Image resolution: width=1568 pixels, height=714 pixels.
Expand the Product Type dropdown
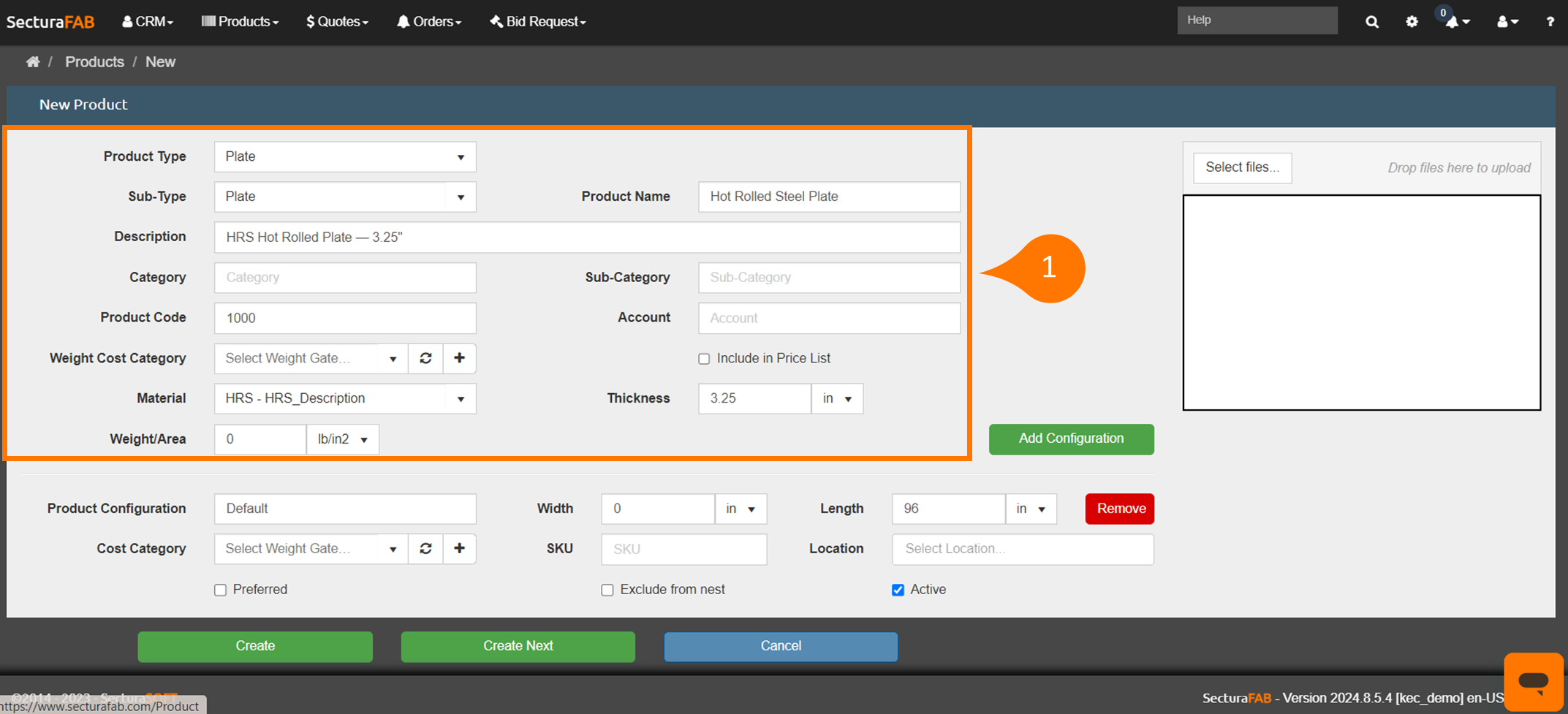point(345,157)
